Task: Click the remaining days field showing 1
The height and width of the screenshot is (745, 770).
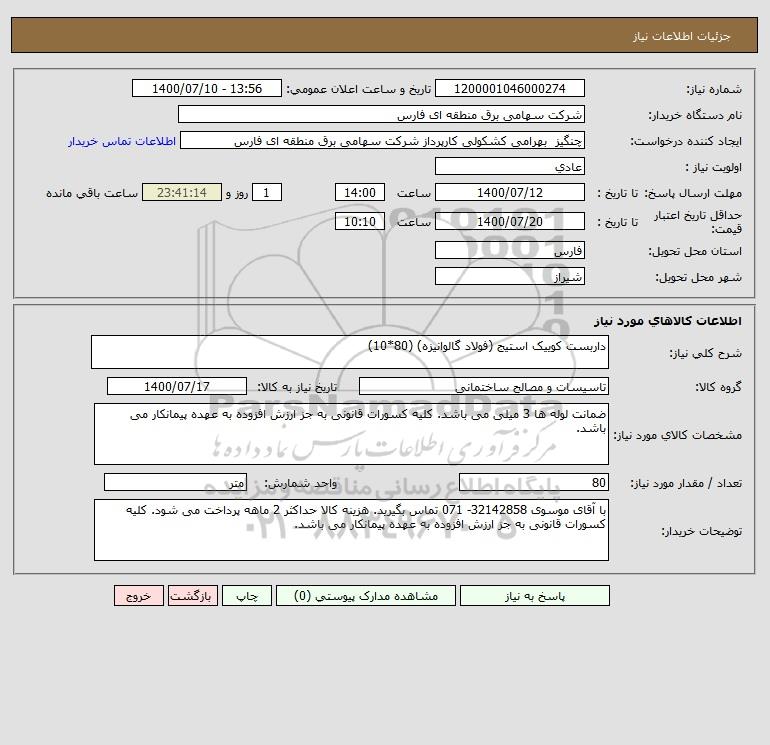Action: pyautogui.click(x=267, y=193)
